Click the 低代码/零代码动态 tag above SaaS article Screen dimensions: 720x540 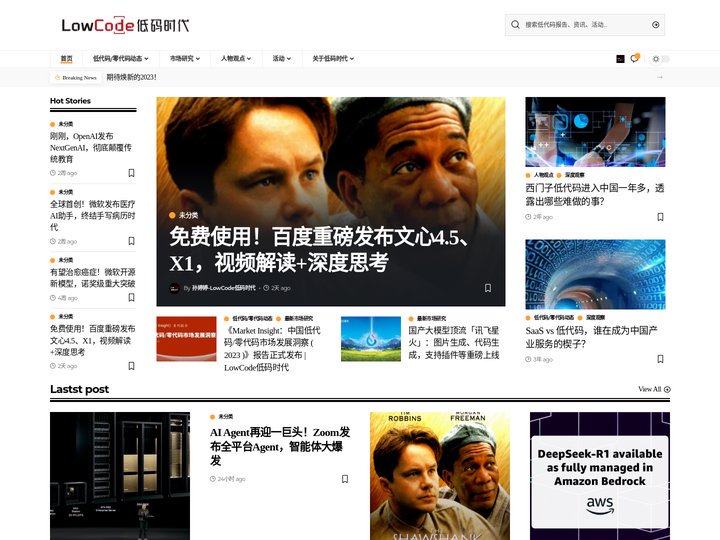tap(553, 317)
